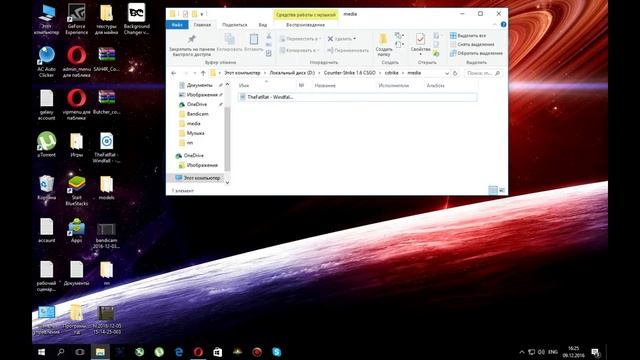Select the uTorrent desktop icon
This screenshot has width=640, height=360.
(46, 144)
